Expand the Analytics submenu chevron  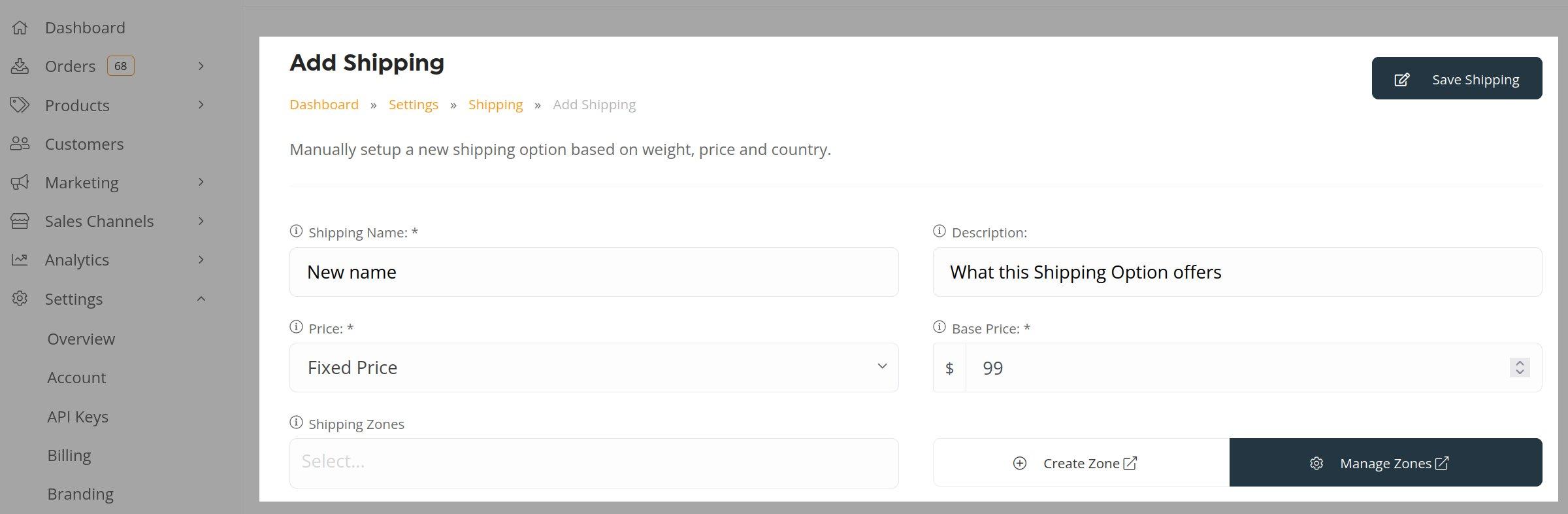(201, 260)
